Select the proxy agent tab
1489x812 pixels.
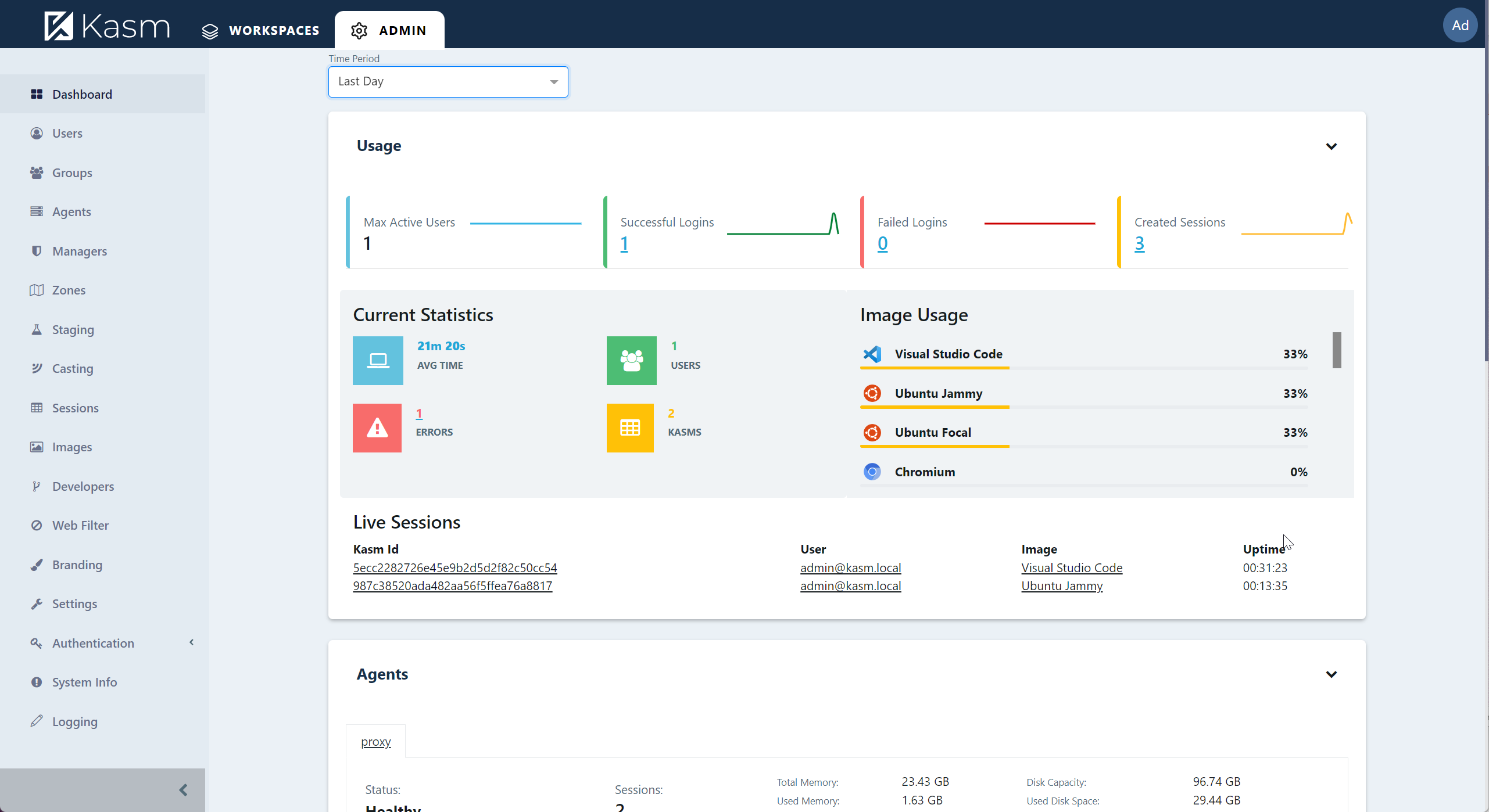(376, 742)
